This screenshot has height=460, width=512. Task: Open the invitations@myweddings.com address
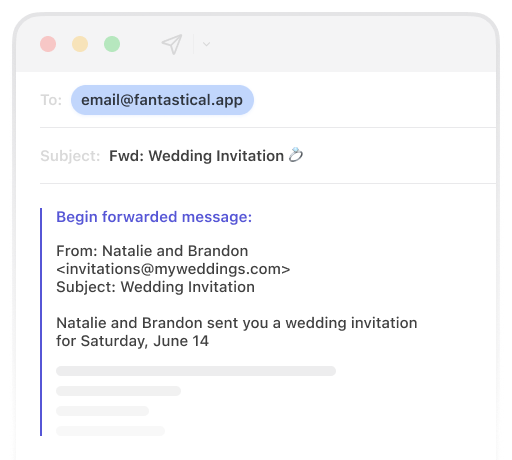pos(173,269)
